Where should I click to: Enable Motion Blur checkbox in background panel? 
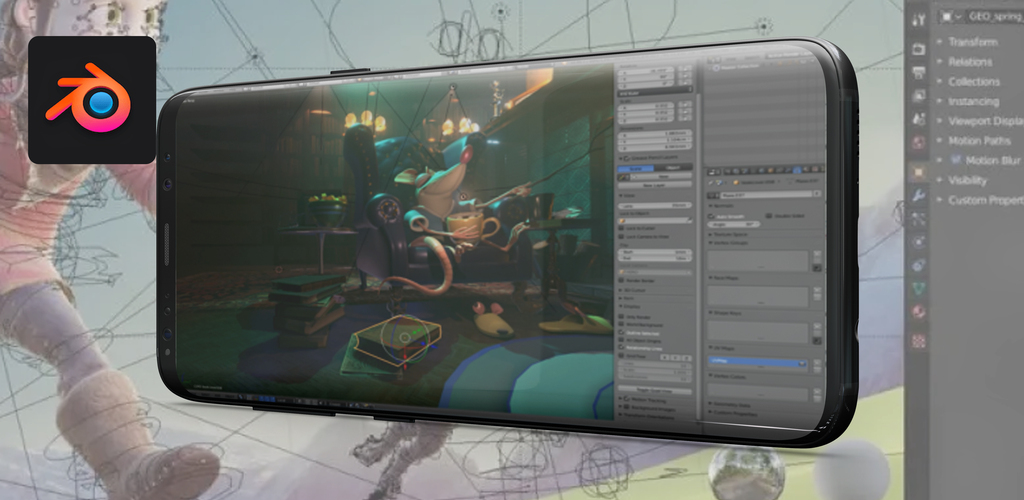click(x=956, y=160)
